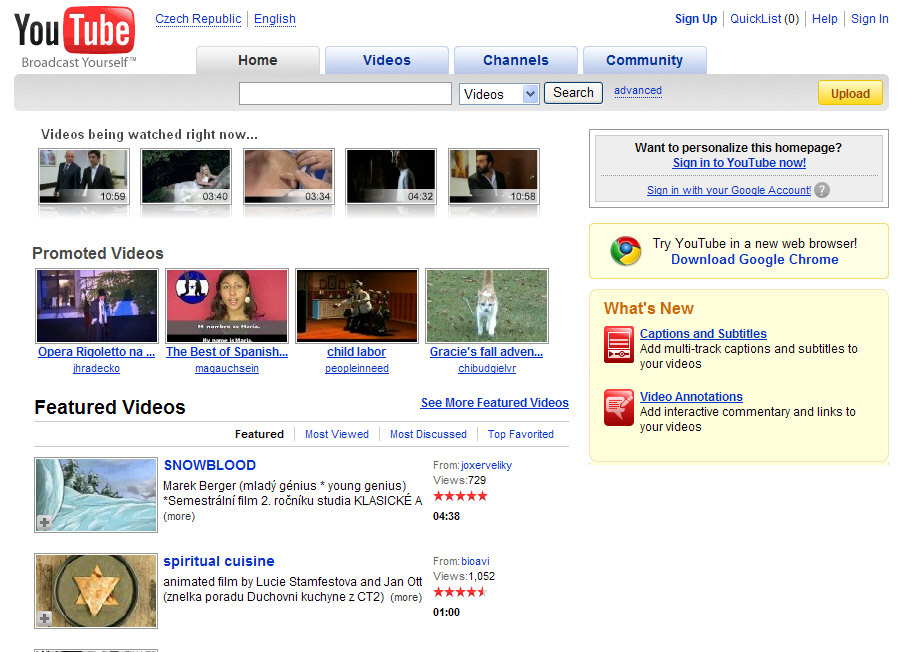Open Opera Rigoletto promoted video thumbnail
This screenshot has height=652, width=902.
click(97, 306)
